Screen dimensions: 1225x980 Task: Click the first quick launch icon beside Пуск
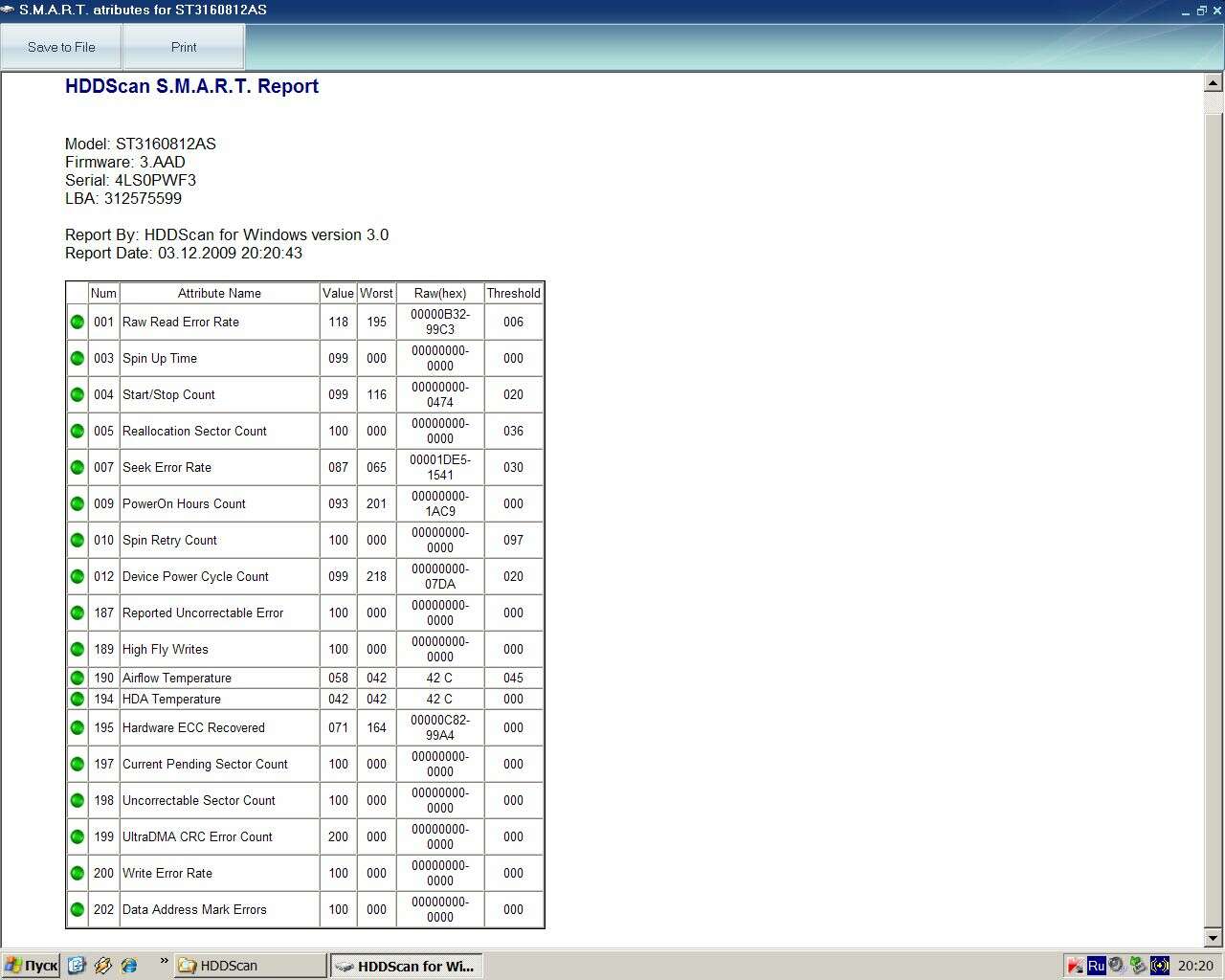pyautogui.click(x=78, y=966)
